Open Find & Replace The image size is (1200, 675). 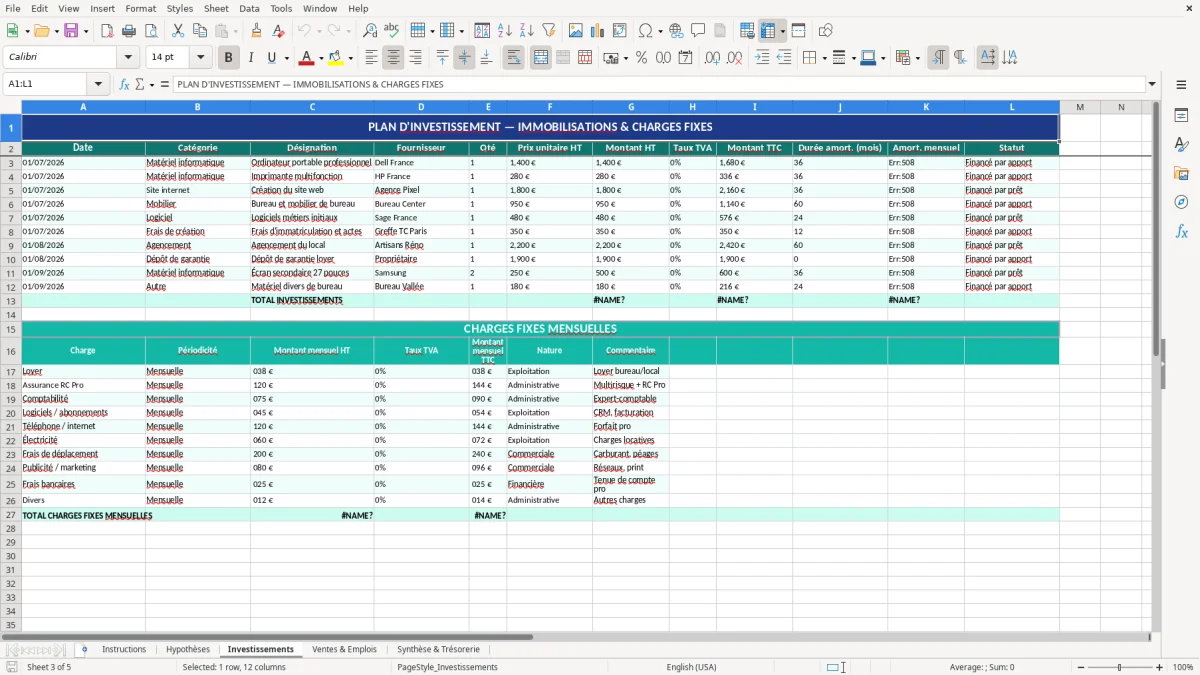click(370, 31)
